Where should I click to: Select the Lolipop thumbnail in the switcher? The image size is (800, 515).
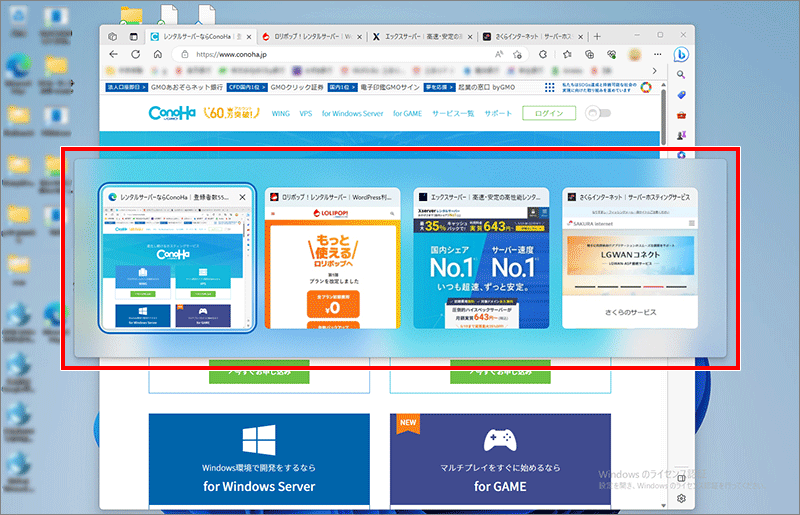point(333,258)
